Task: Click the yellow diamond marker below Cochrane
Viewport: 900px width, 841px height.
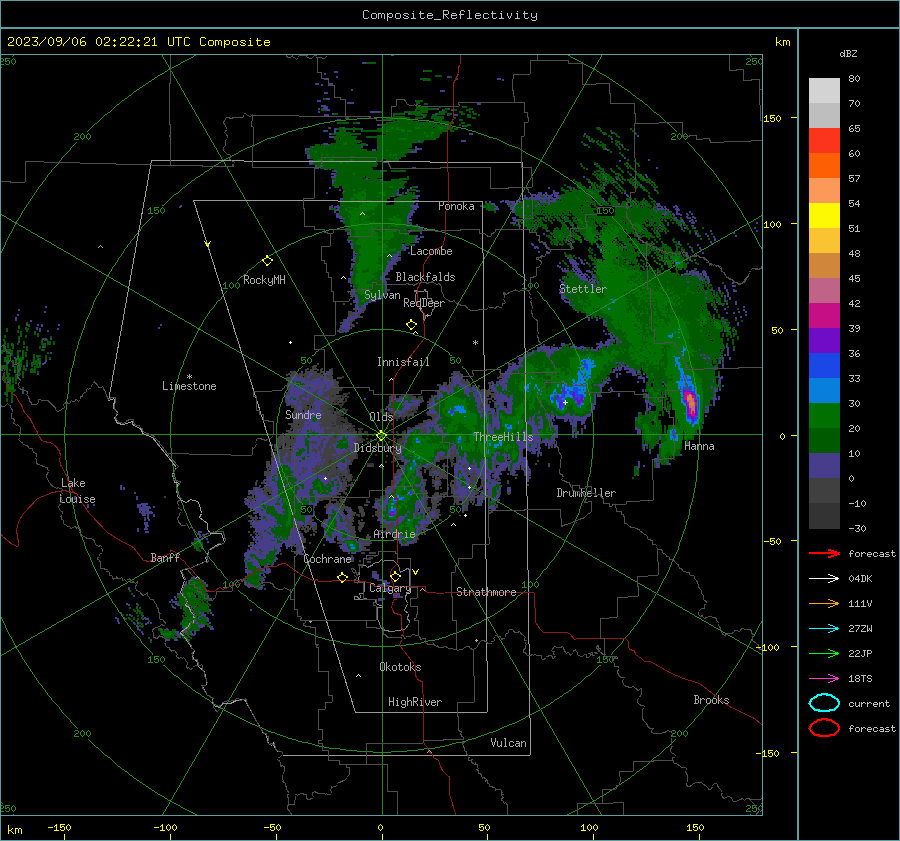Action: [x=343, y=577]
